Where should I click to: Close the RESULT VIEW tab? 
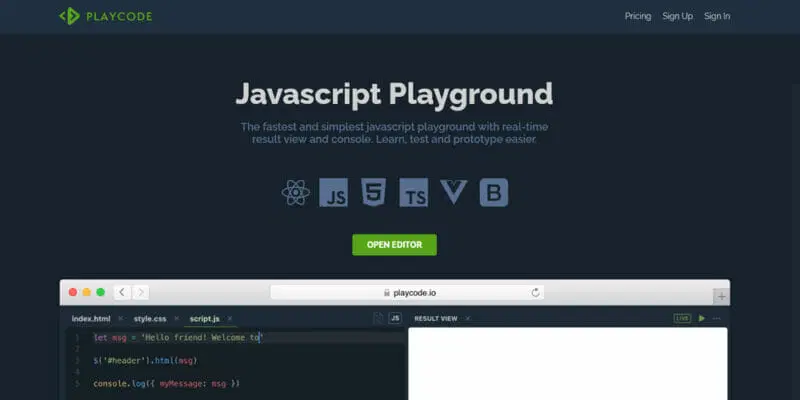click(467, 319)
